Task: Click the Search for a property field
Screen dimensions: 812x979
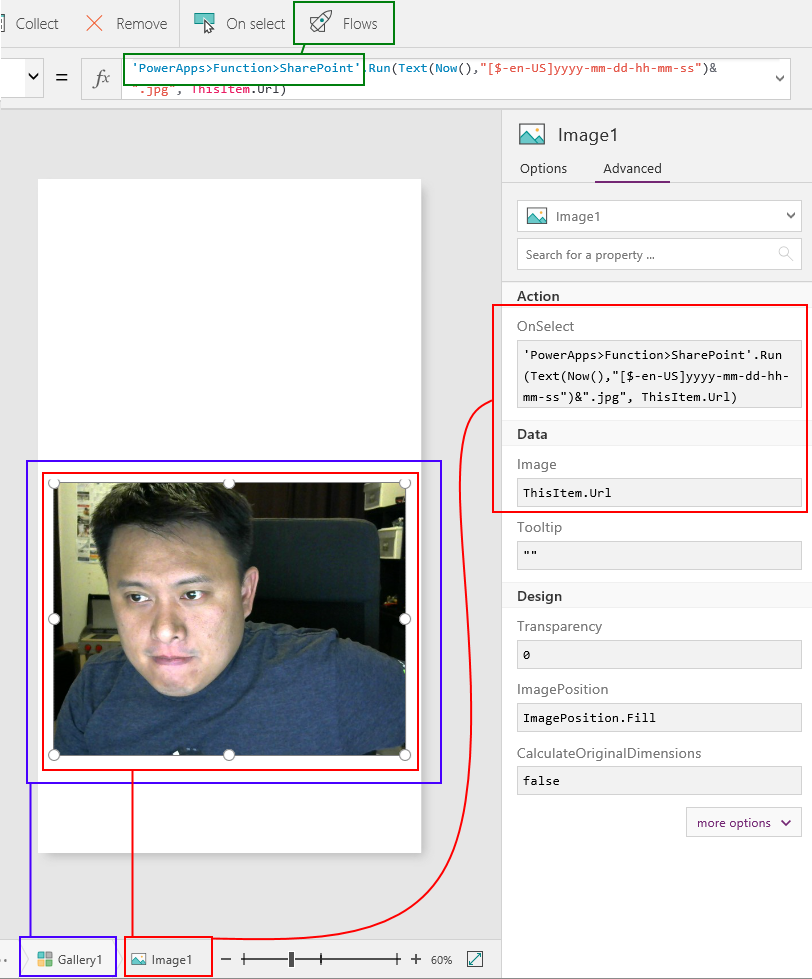Action: tap(645, 254)
